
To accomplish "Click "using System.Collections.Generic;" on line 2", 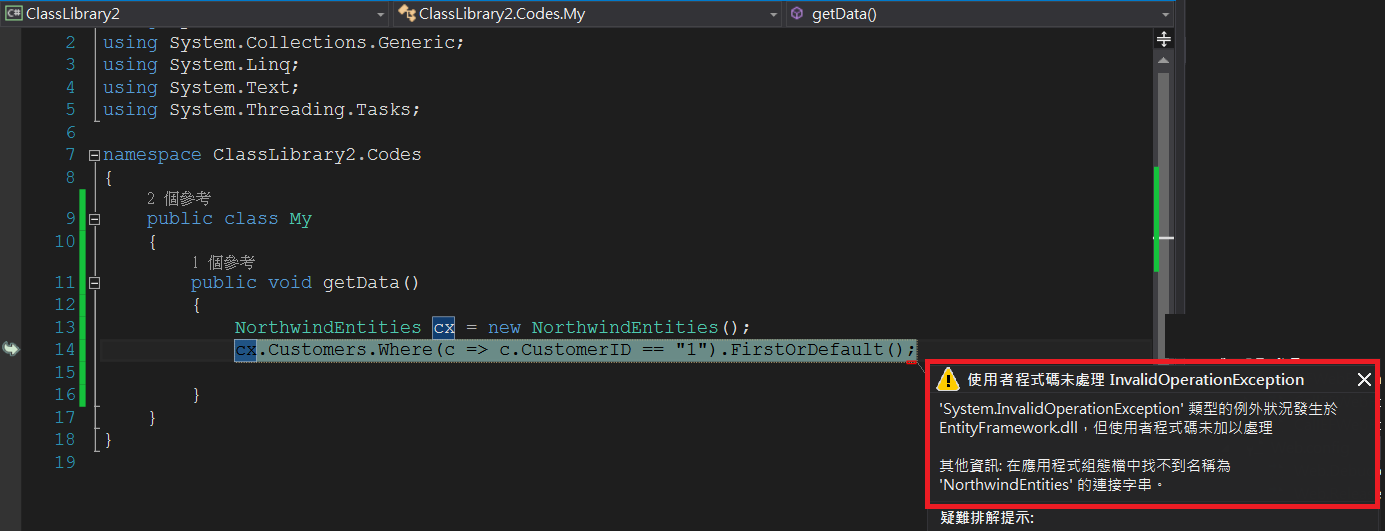I will pos(284,43).
